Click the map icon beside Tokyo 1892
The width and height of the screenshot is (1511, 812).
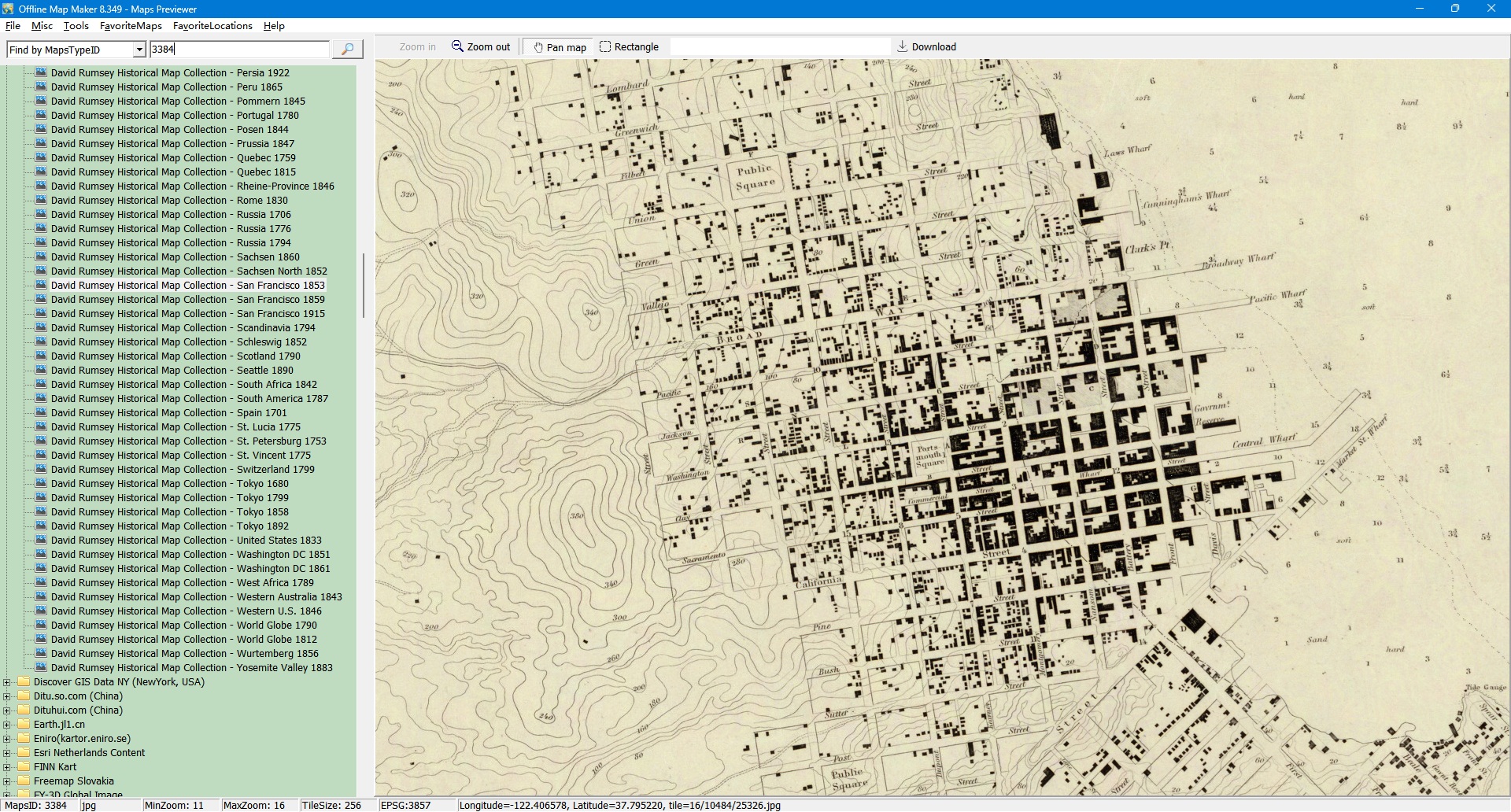(x=41, y=526)
